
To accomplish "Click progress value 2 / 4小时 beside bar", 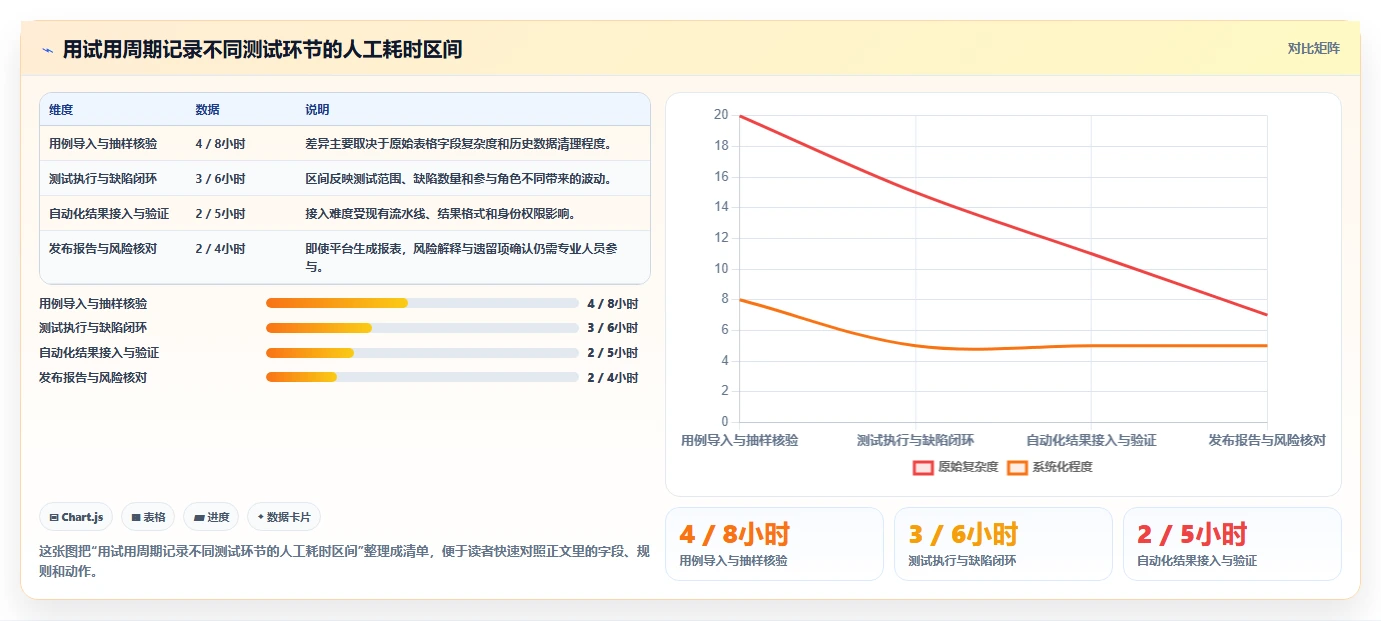I will point(613,377).
